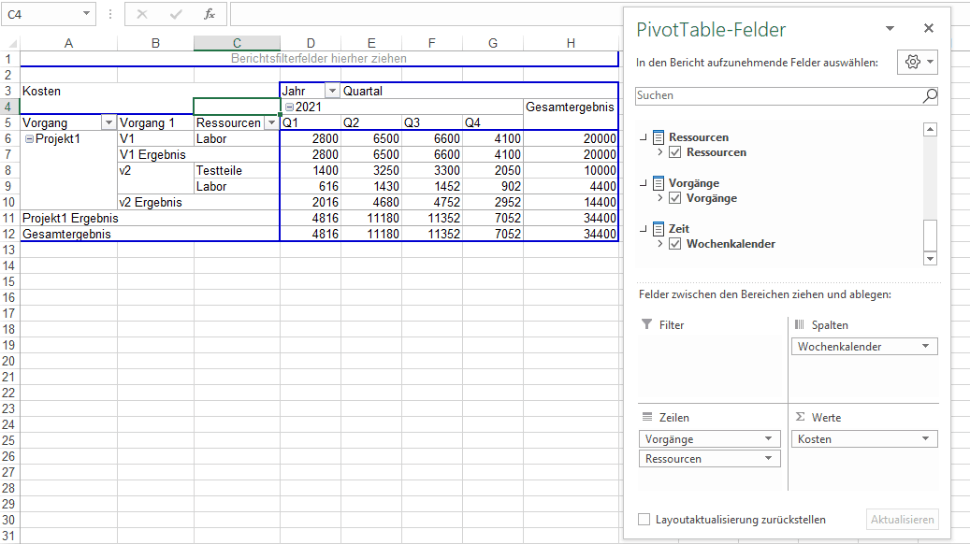
Task: Select column H header
Action: coord(570,43)
